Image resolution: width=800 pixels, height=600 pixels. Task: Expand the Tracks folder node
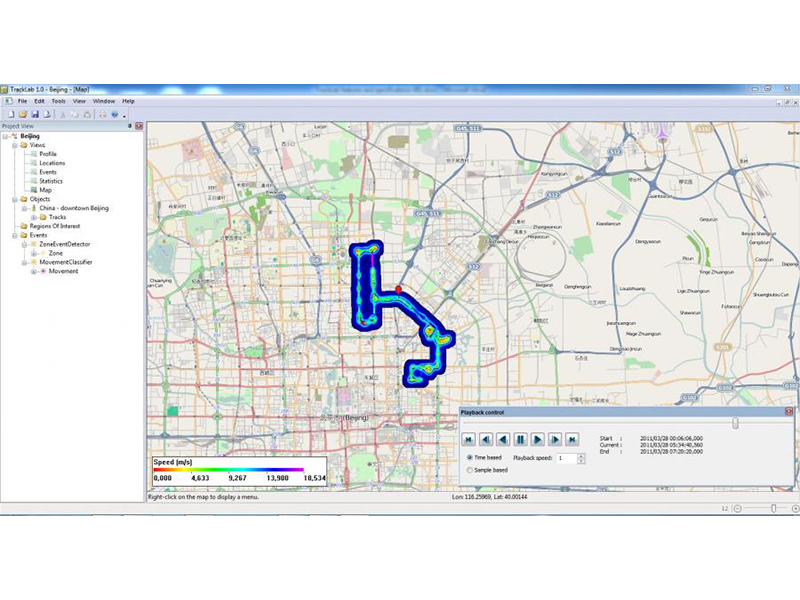tap(34, 217)
